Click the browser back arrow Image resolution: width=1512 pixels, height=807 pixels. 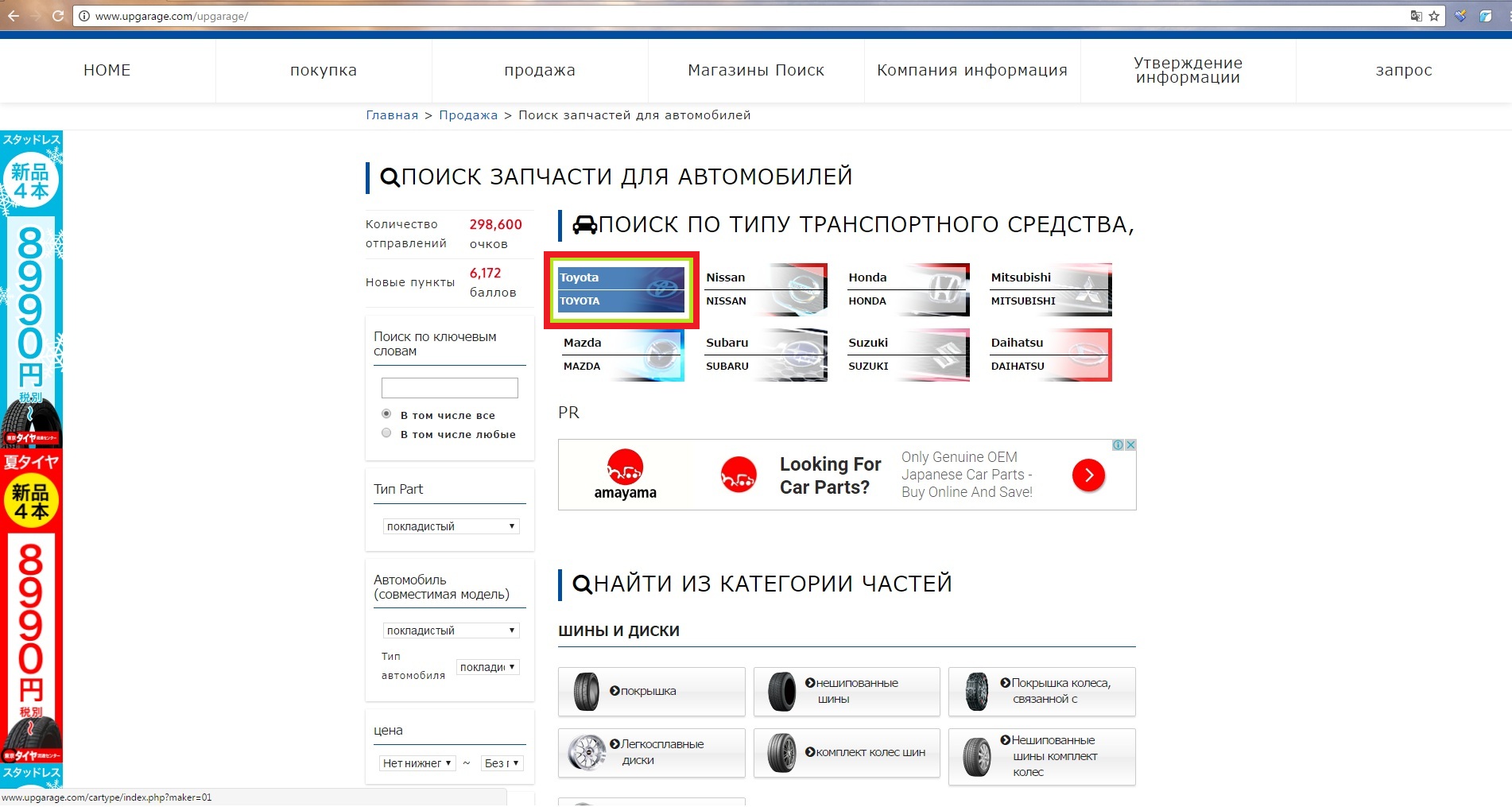click(14, 16)
